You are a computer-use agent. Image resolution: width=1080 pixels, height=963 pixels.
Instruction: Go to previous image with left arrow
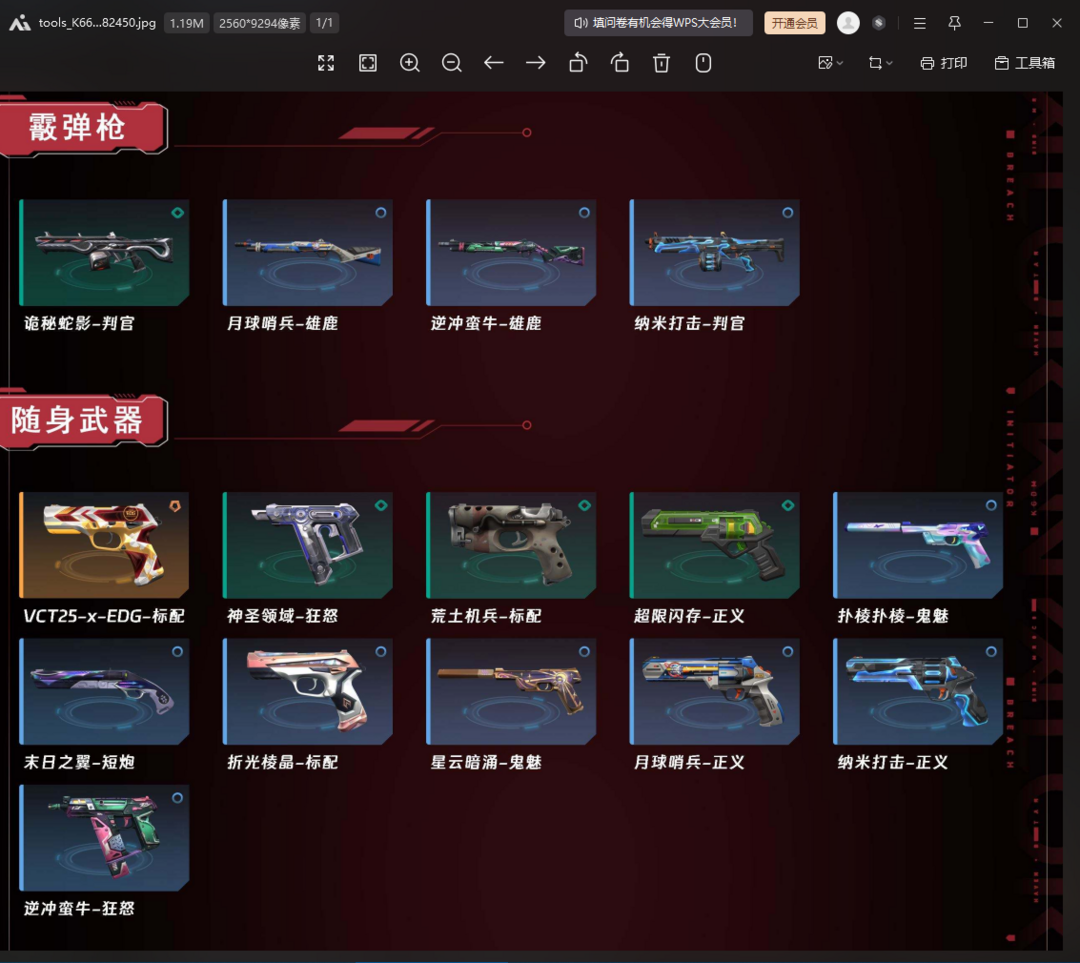(x=494, y=63)
